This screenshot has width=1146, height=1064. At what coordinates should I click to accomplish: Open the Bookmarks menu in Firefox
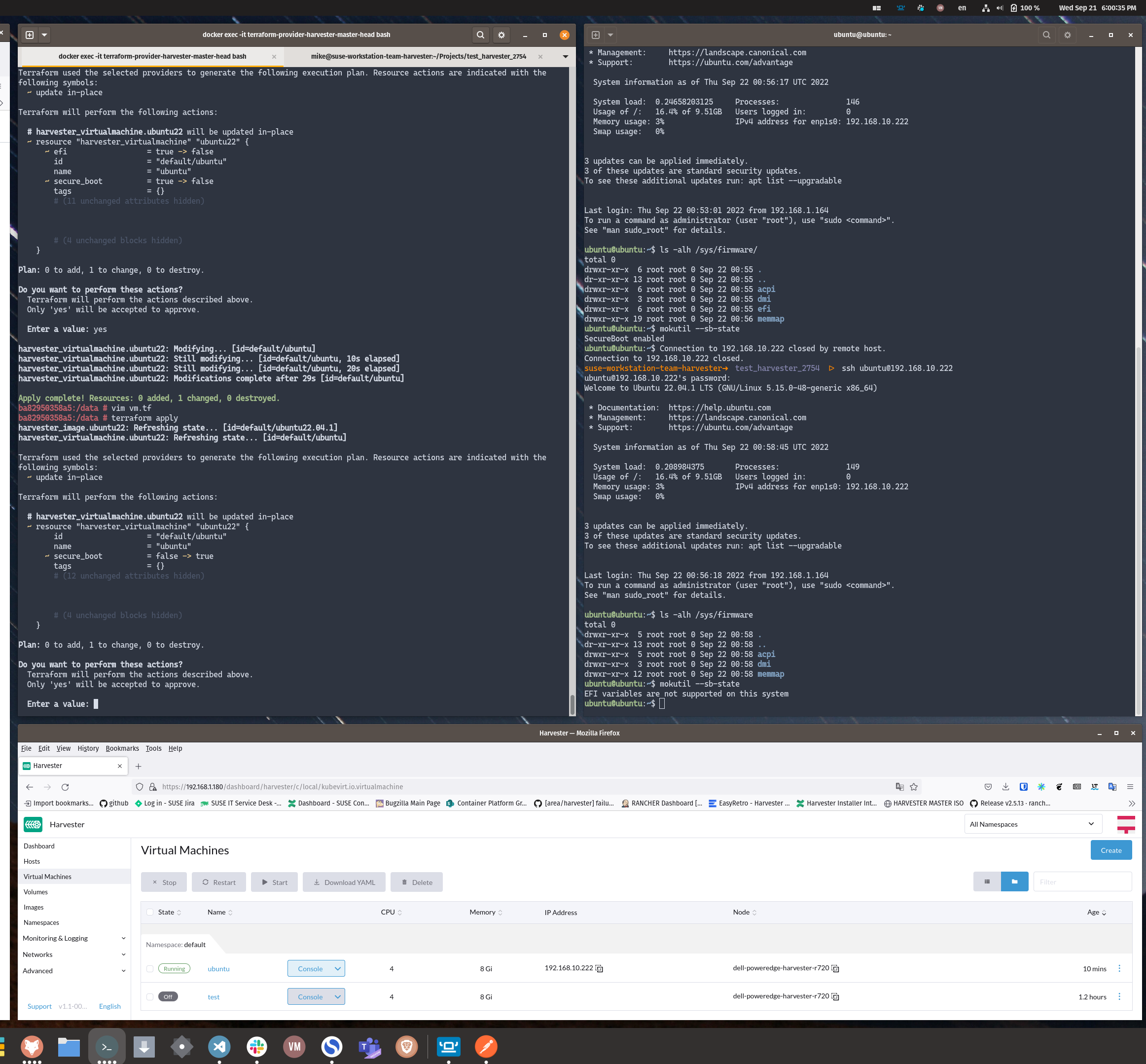[x=122, y=748]
